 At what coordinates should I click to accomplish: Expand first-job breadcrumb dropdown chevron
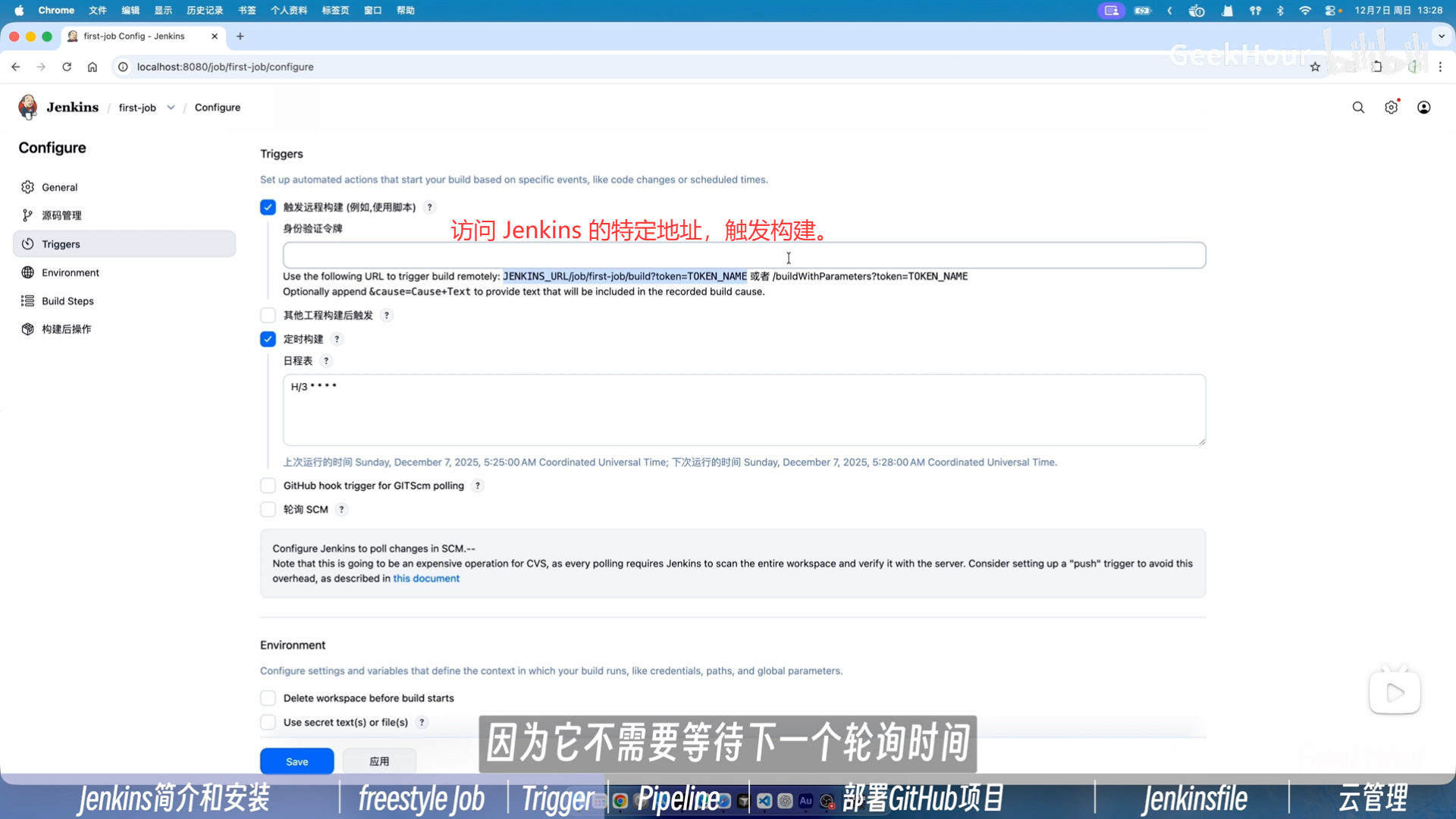click(x=171, y=108)
